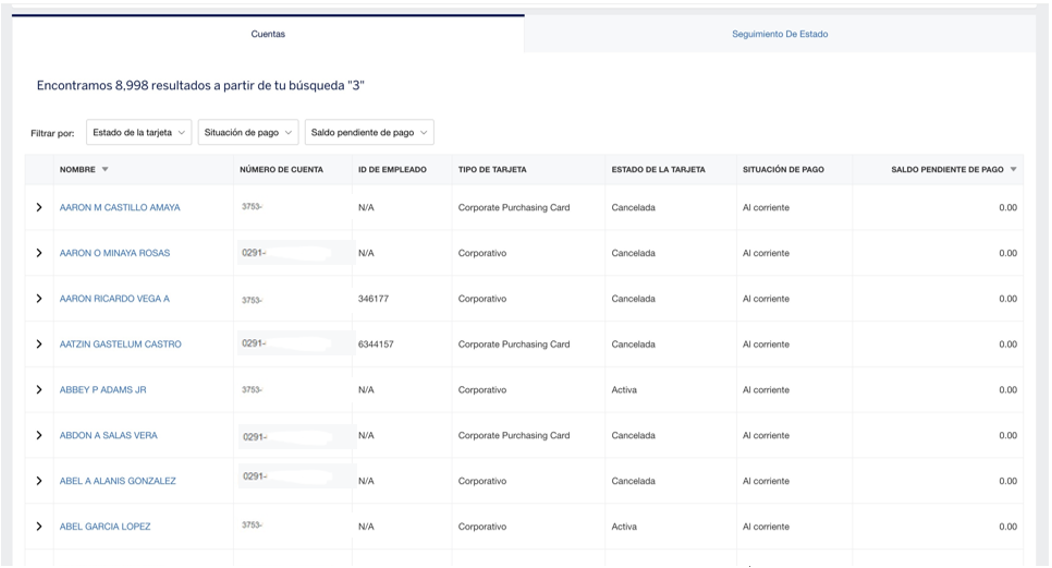Image resolution: width=1052 pixels, height=568 pixels.
Task: Expand the Aaron Ricardo Vega A row
Action: pos(39,299)
